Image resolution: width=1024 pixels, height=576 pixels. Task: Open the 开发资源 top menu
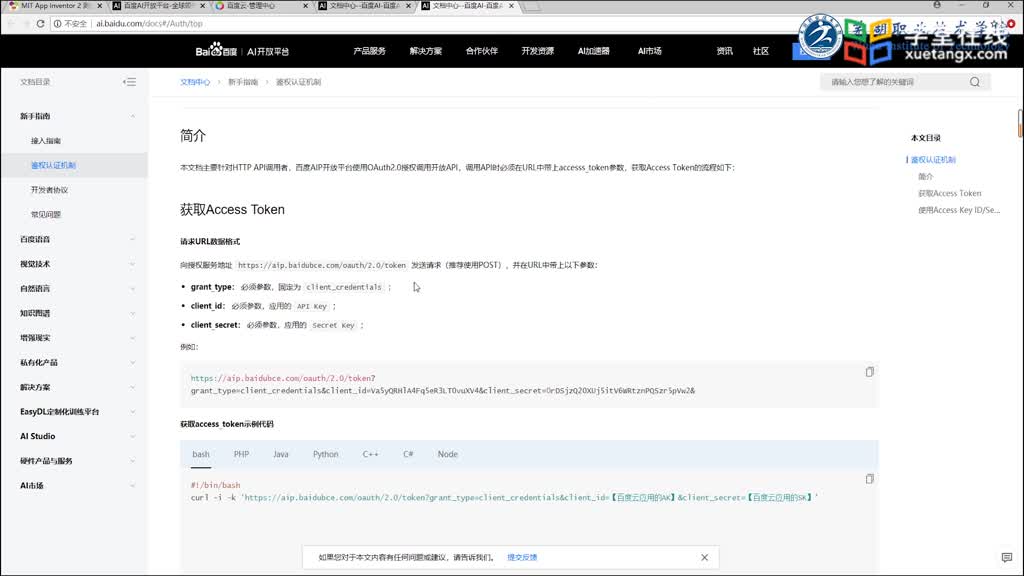point(537,51)
